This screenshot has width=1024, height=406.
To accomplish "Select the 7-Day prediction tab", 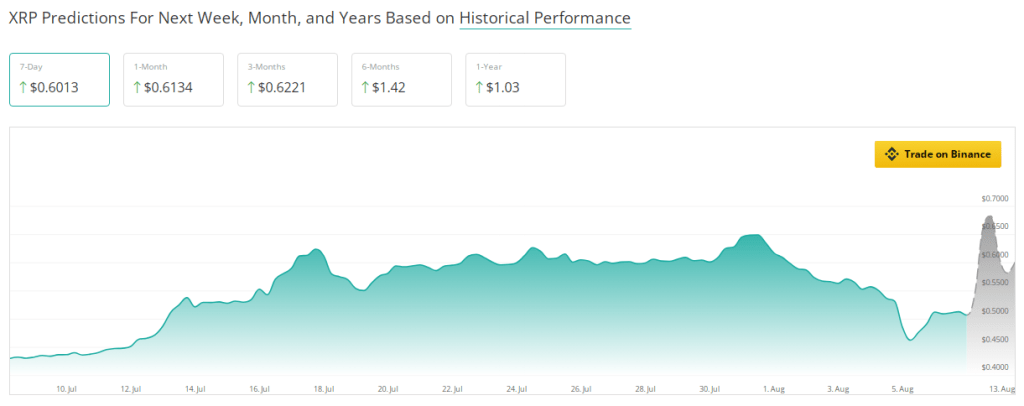I will (59, 79).
